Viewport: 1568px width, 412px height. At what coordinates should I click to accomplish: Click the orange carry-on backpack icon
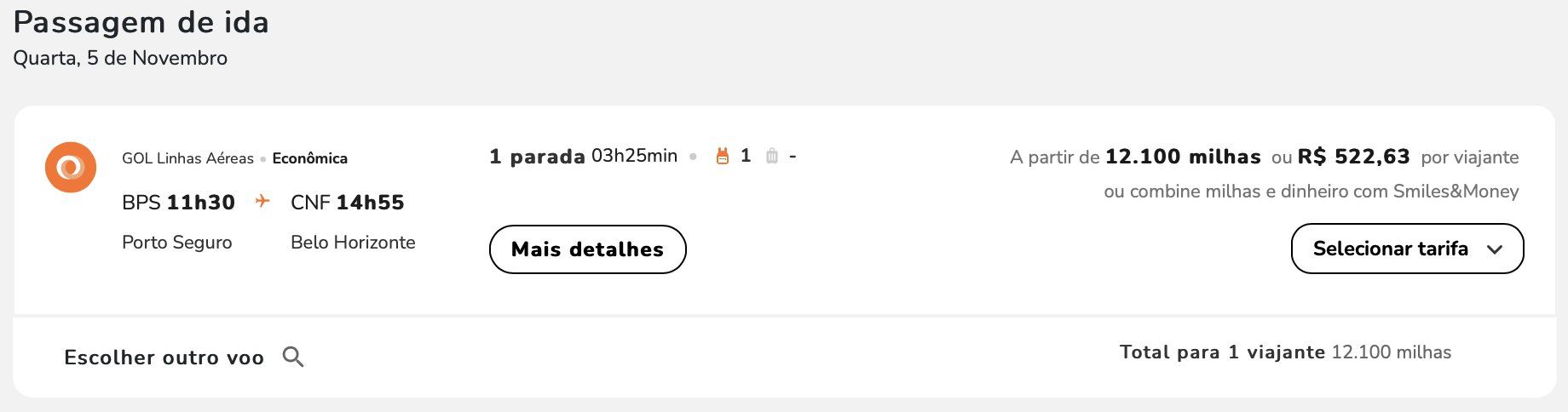coord(723,156)
